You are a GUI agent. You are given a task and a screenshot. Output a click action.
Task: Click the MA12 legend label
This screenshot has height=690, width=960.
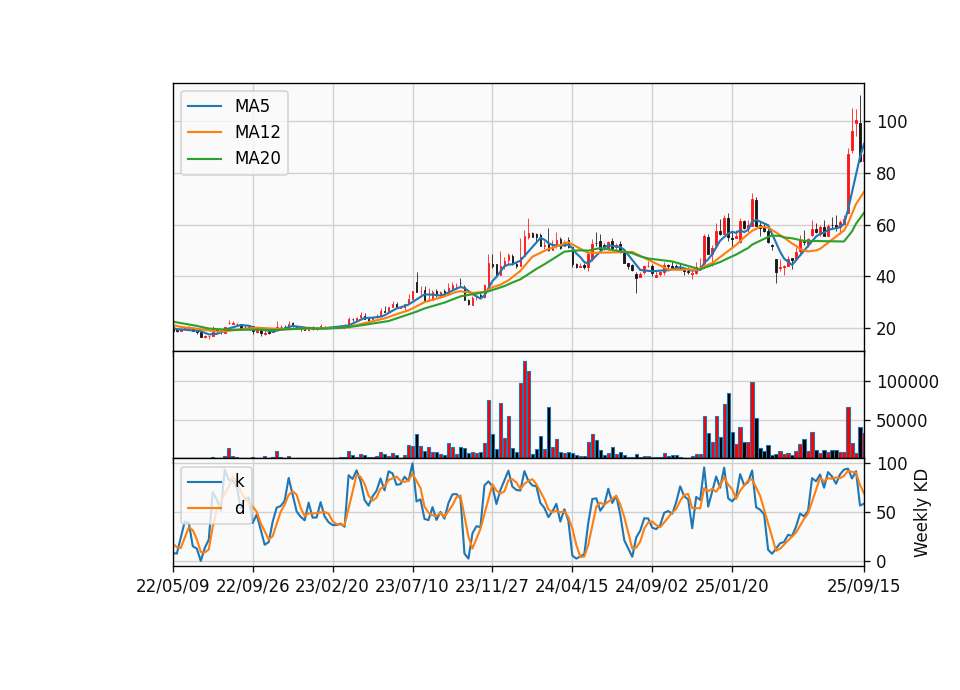coord(257,132)
